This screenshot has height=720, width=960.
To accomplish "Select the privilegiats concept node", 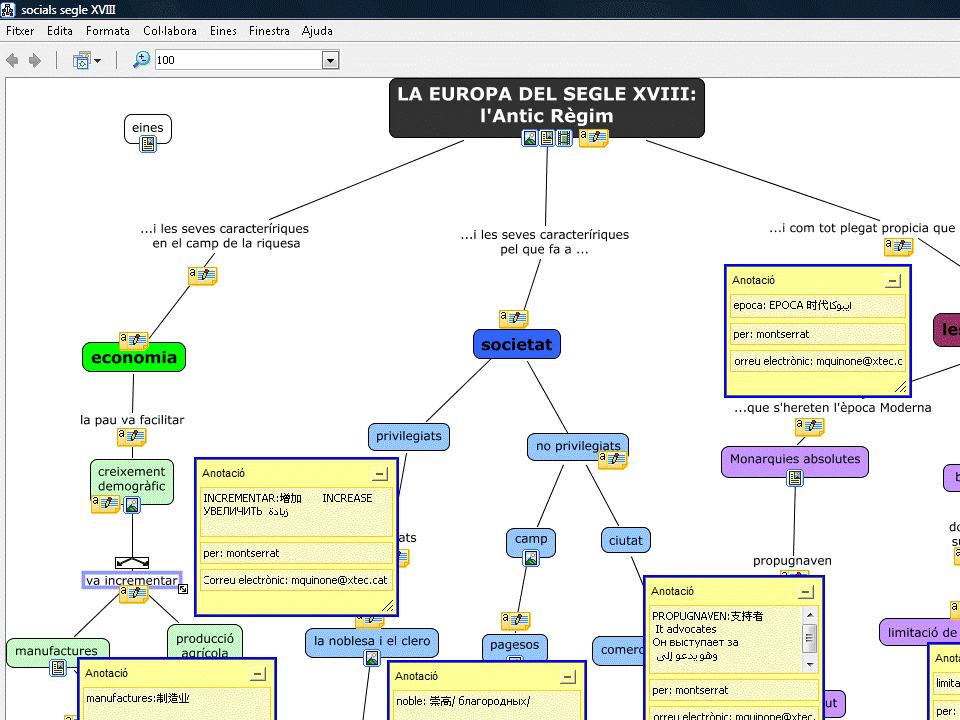I will pos(408,436).
